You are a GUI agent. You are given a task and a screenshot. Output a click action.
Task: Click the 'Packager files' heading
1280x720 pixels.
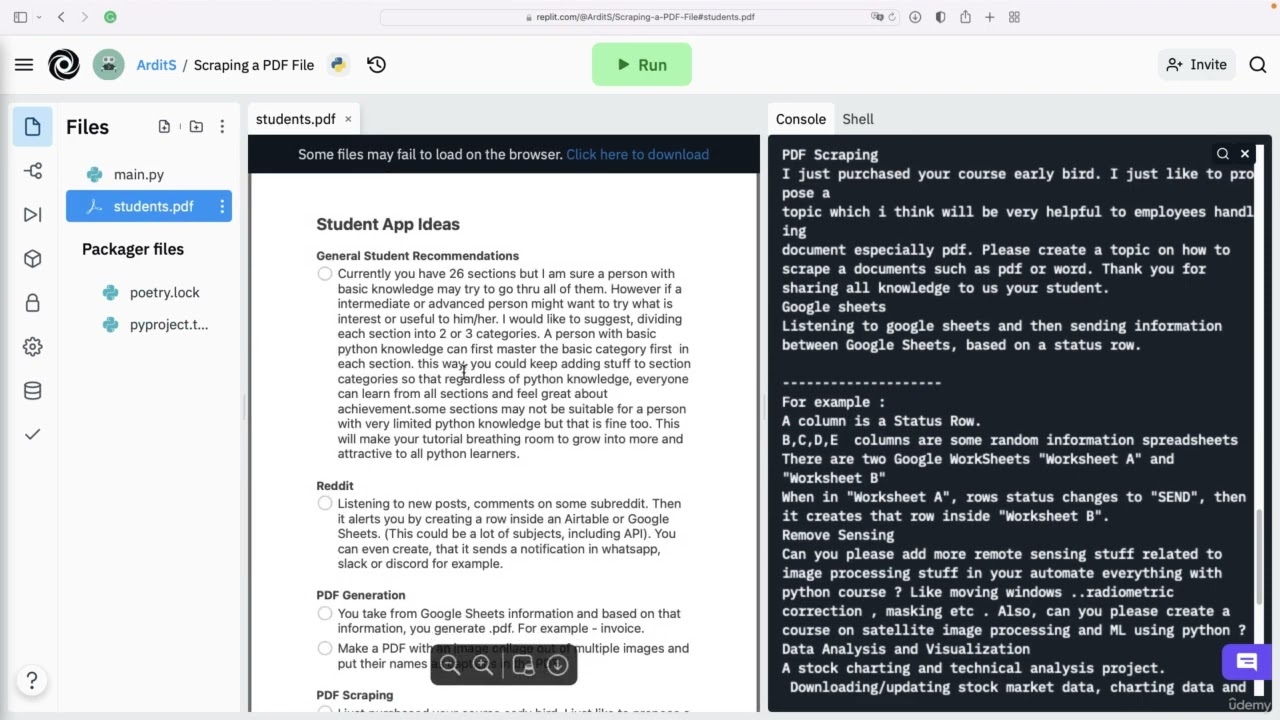tap(133, 249)
